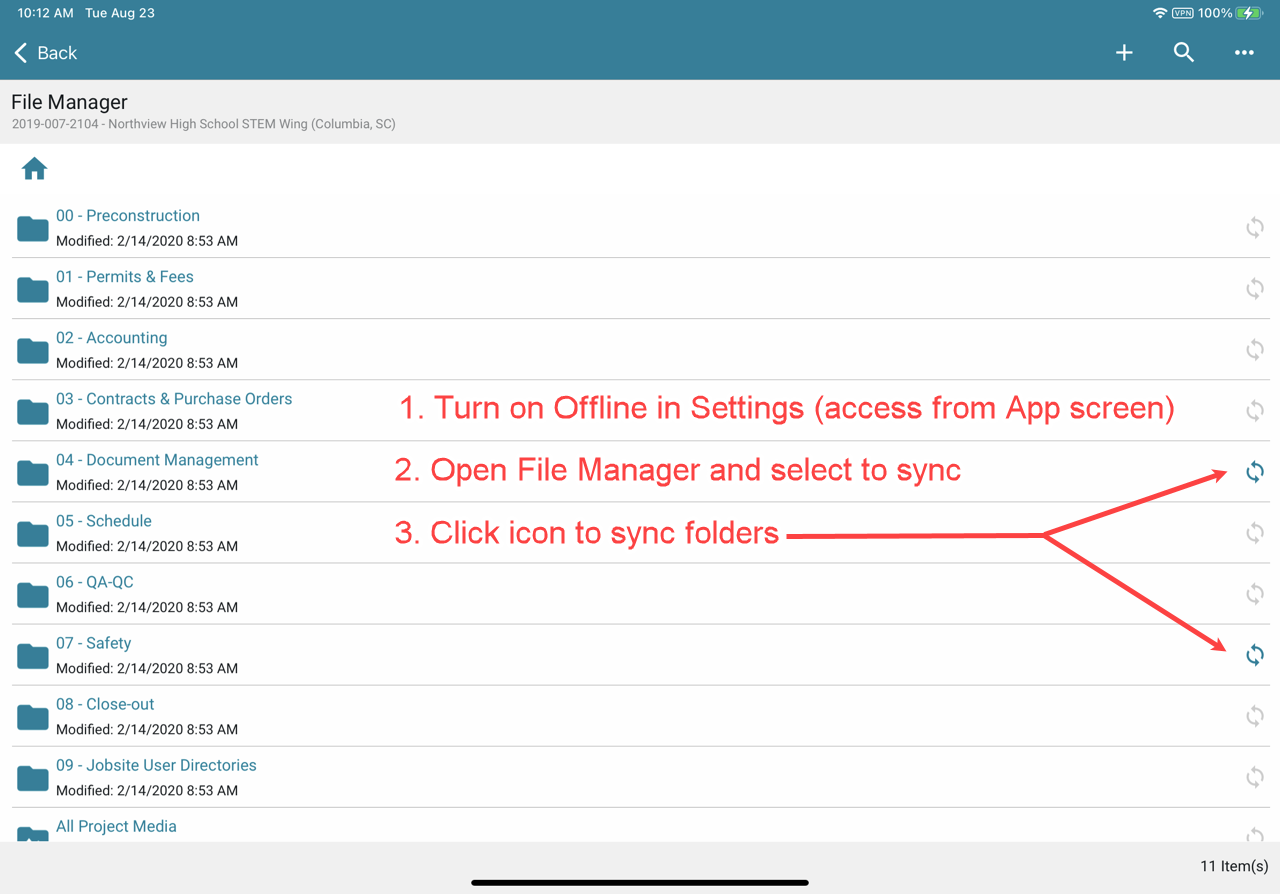1280x894 pixels.
Task: Click the 02 - Accounting folder icon
Action: [x=33, y=351]
